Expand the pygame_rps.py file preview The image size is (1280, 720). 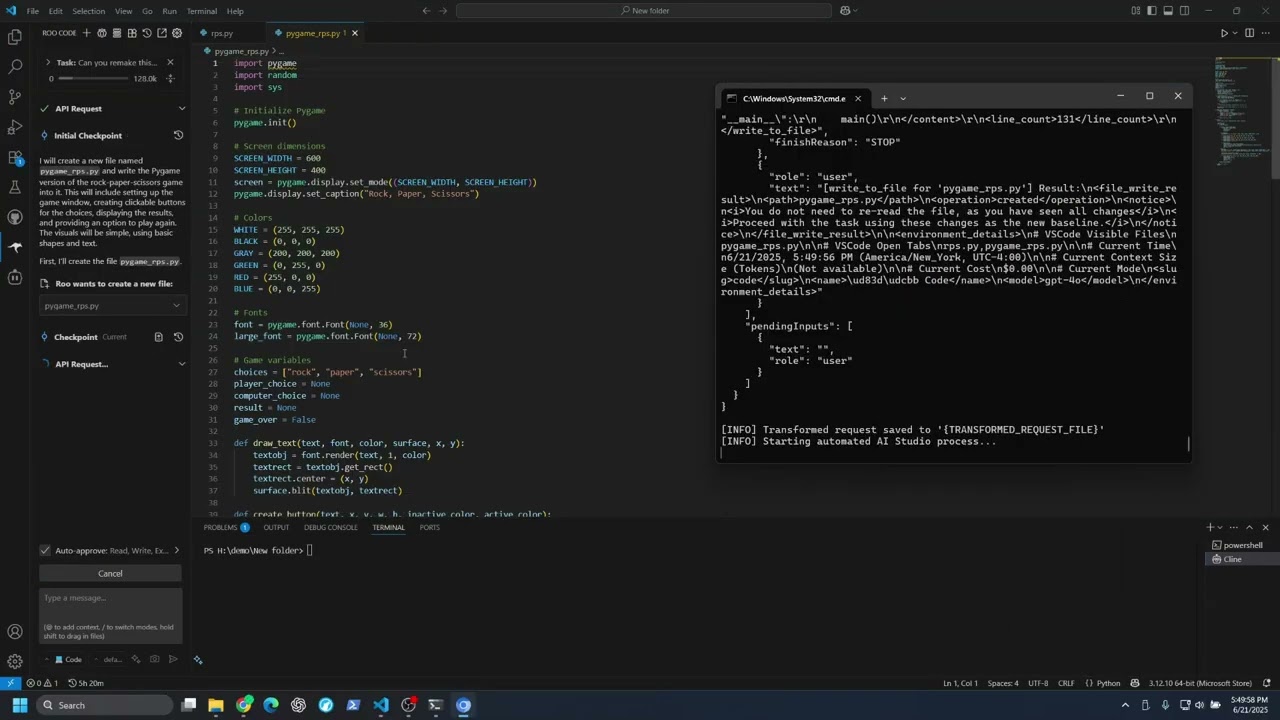[176, 306]
